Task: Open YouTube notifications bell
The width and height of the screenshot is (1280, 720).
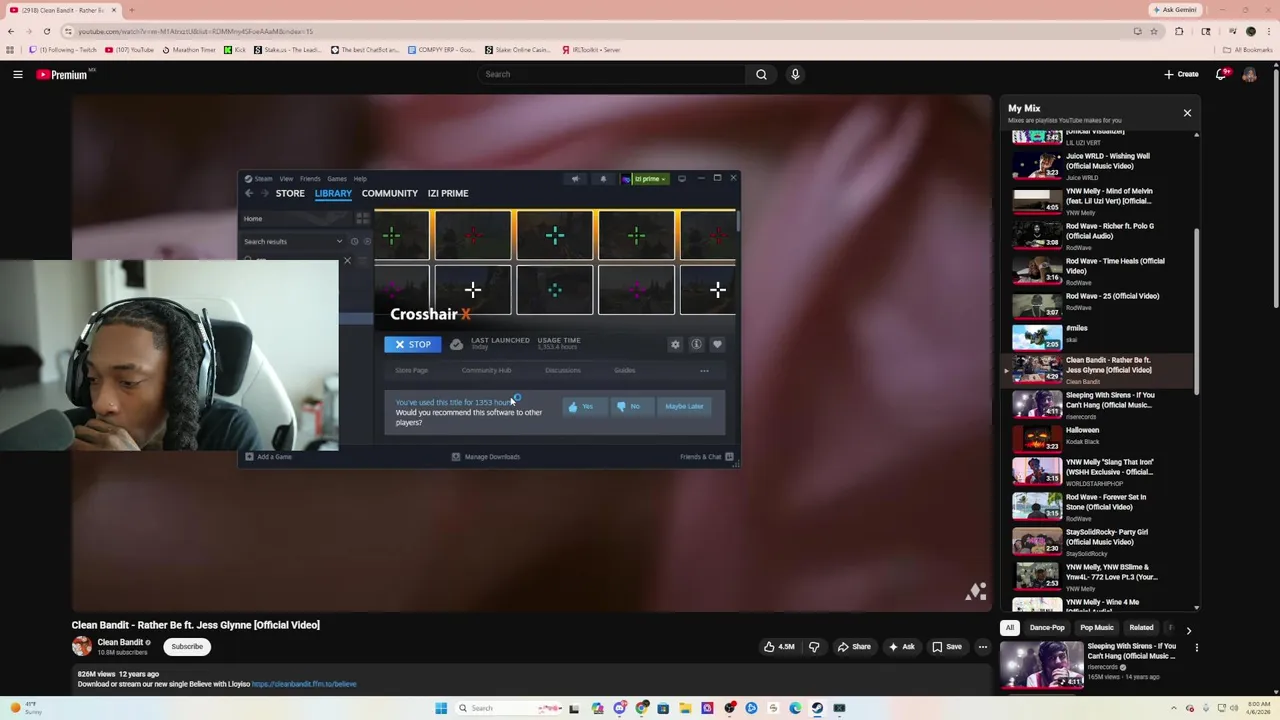Action: pos(1222,74)
